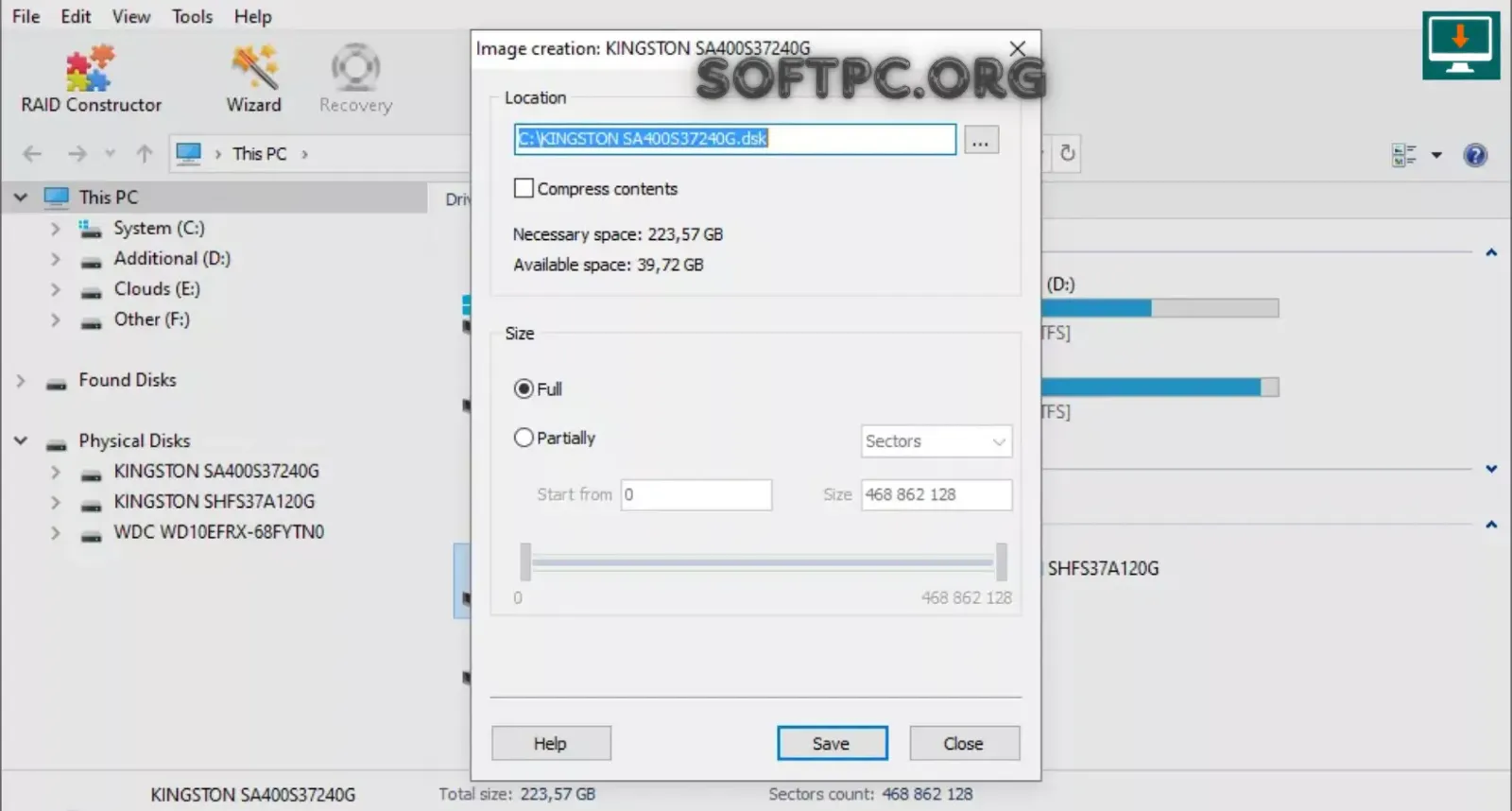Select the System (C:) drive icon
The width and height of the screenshot is (1512, 811).
(91, 228)
